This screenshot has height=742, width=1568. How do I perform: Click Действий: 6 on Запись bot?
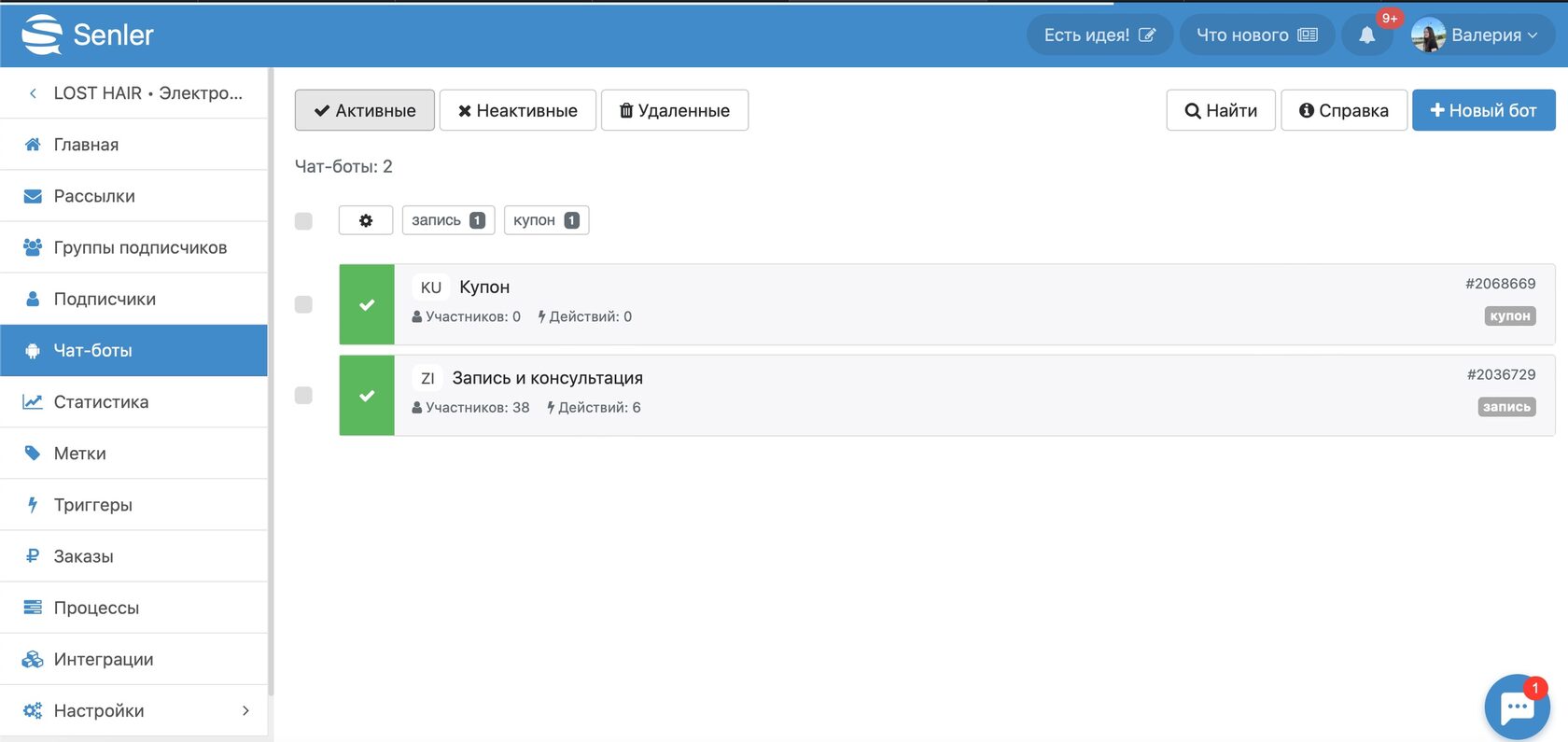[594, 408]
